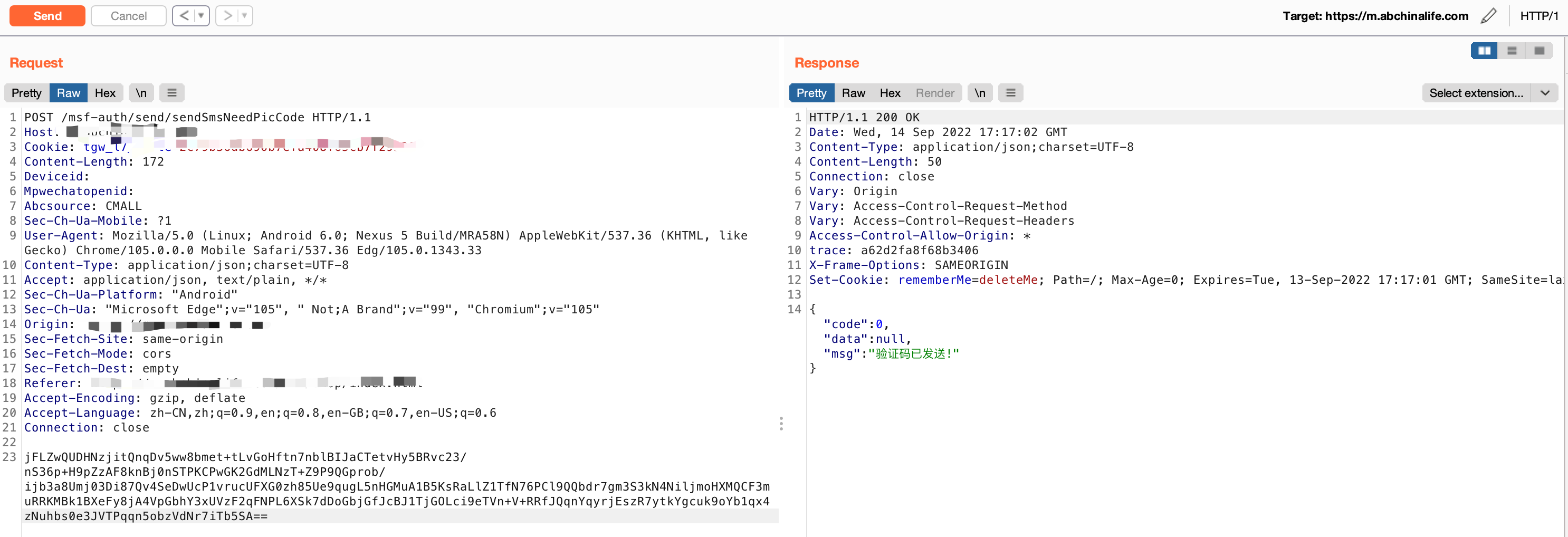Click Access-Control-Allow-Origin header

pyautogui.click(x=920, y=236)
